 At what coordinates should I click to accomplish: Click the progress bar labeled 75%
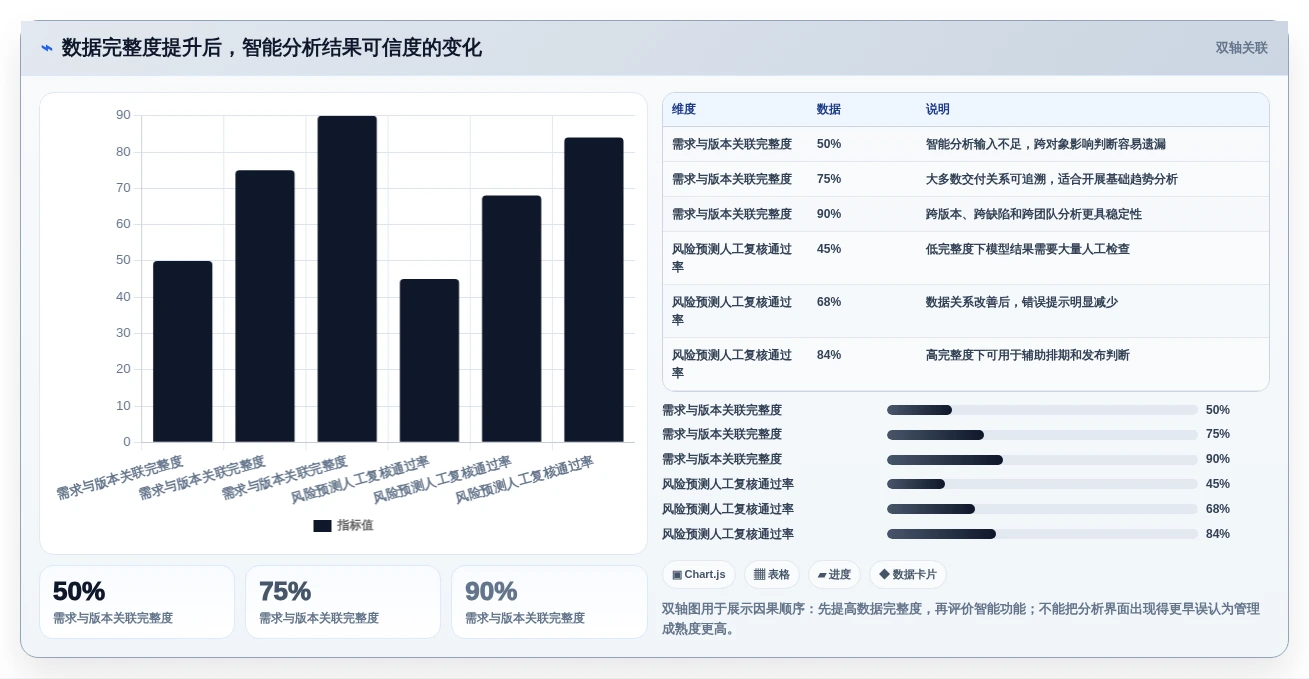1042,435
